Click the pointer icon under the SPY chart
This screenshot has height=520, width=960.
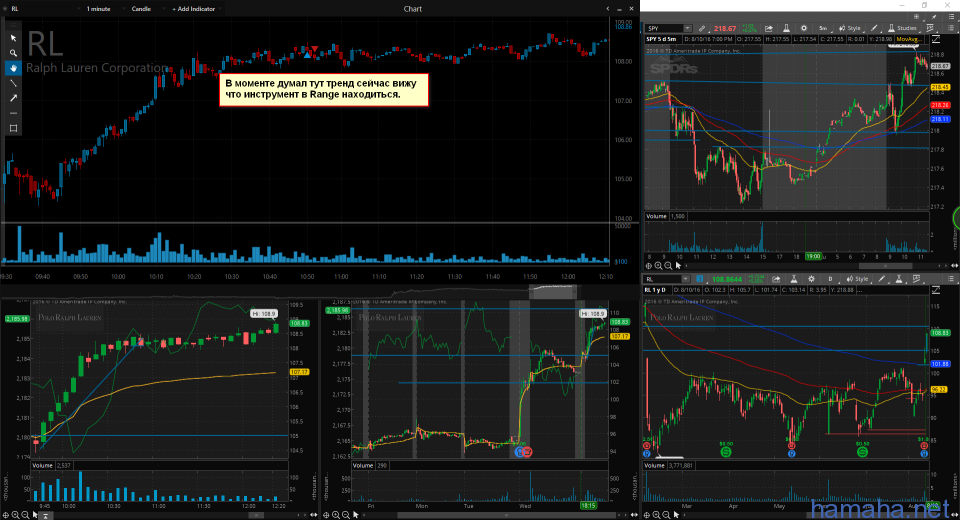click(x=678, y=266)
